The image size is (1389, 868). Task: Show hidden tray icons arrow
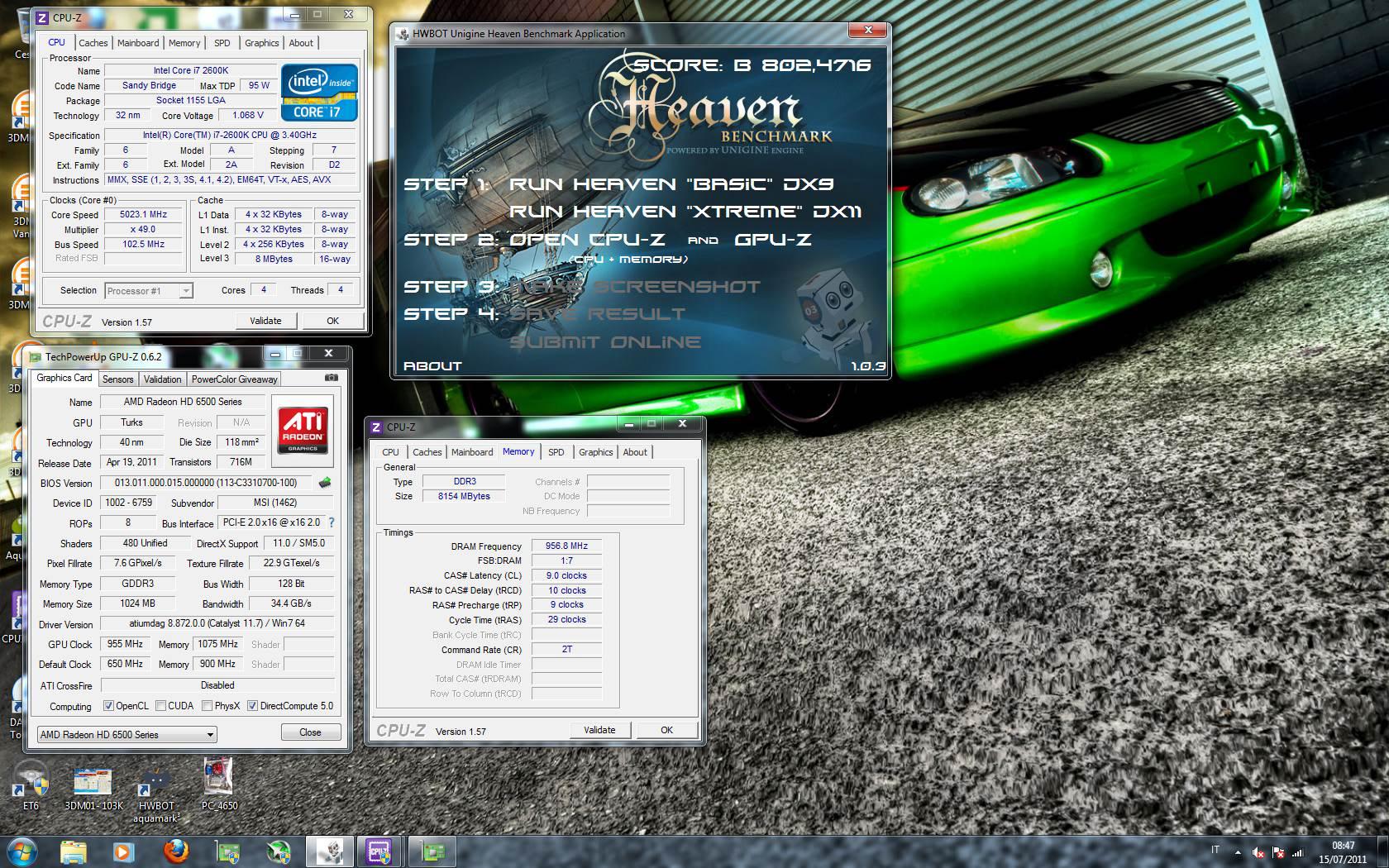pos(1238,852)
